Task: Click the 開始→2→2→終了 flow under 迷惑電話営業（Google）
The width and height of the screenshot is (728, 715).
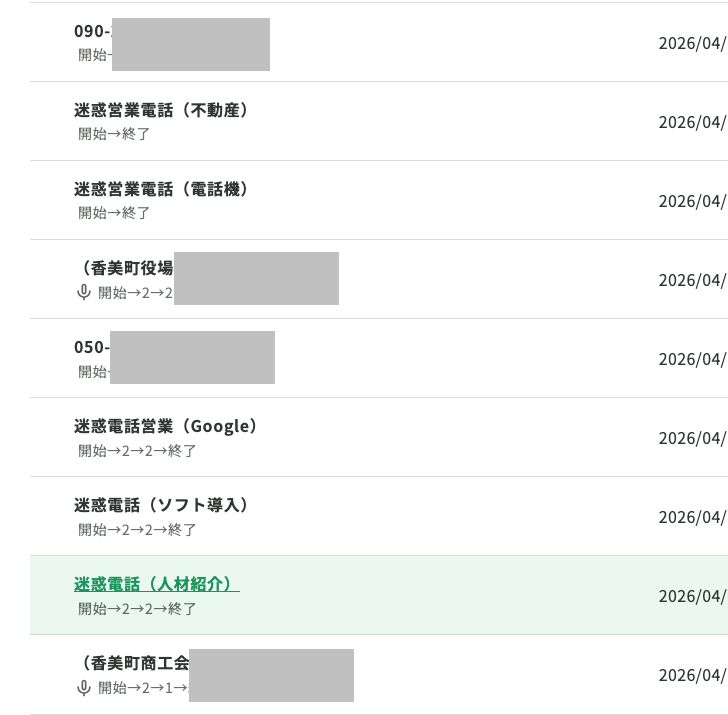Action: (137, 451)
